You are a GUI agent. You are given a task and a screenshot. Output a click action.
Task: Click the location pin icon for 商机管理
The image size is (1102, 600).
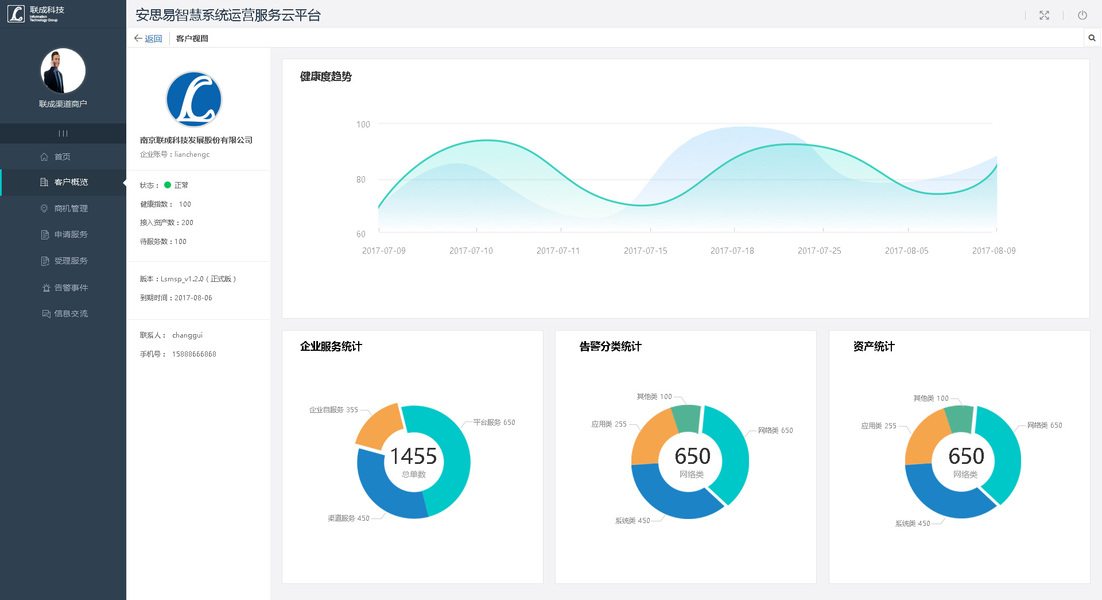click(44, 209)
